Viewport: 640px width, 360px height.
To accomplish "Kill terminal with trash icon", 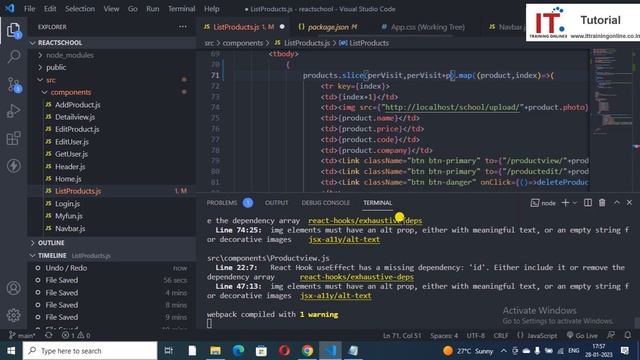I will 602,202.
